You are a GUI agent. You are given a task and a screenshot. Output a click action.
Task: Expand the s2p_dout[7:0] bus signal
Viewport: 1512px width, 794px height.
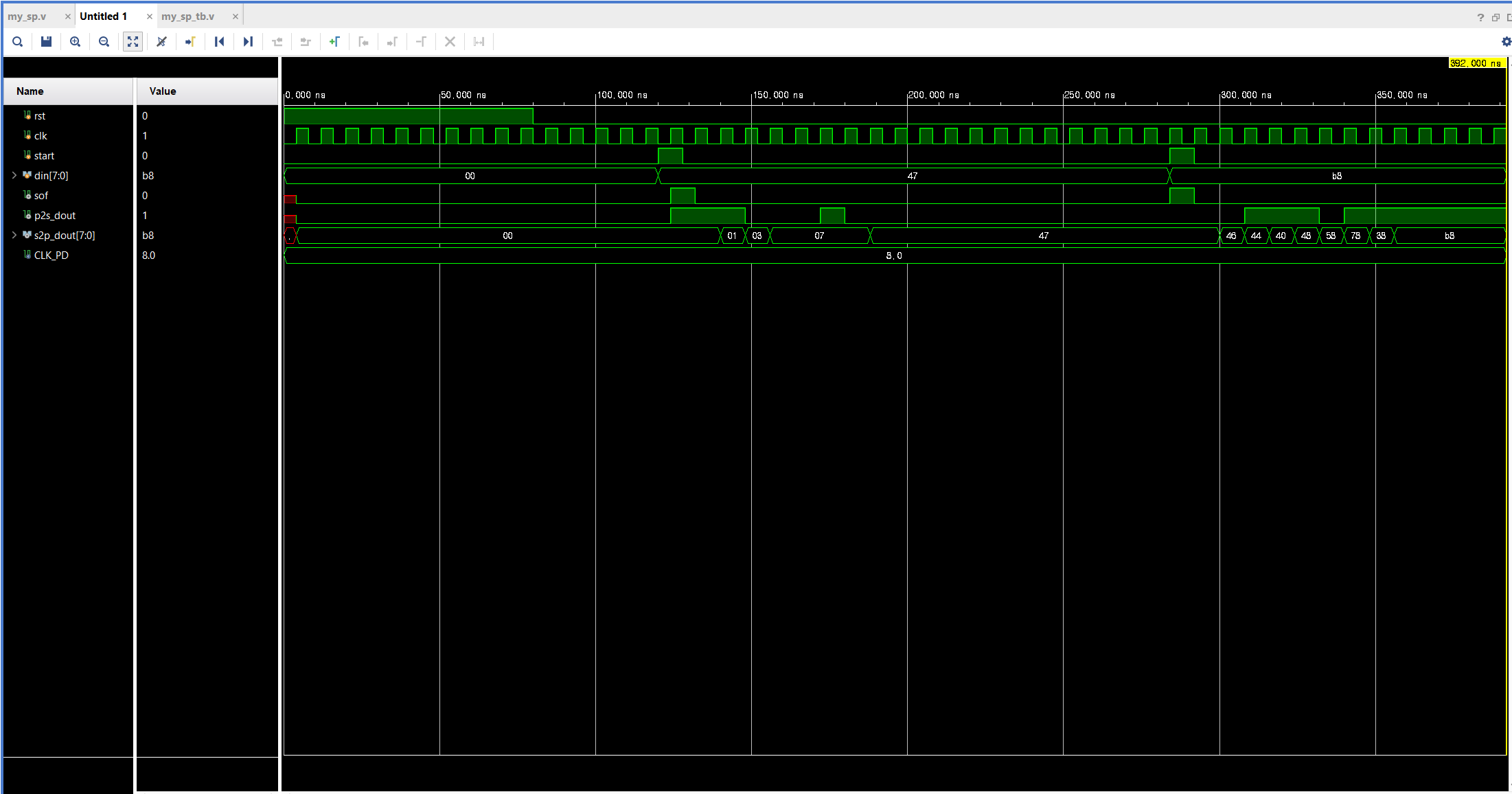coord(14,236)
